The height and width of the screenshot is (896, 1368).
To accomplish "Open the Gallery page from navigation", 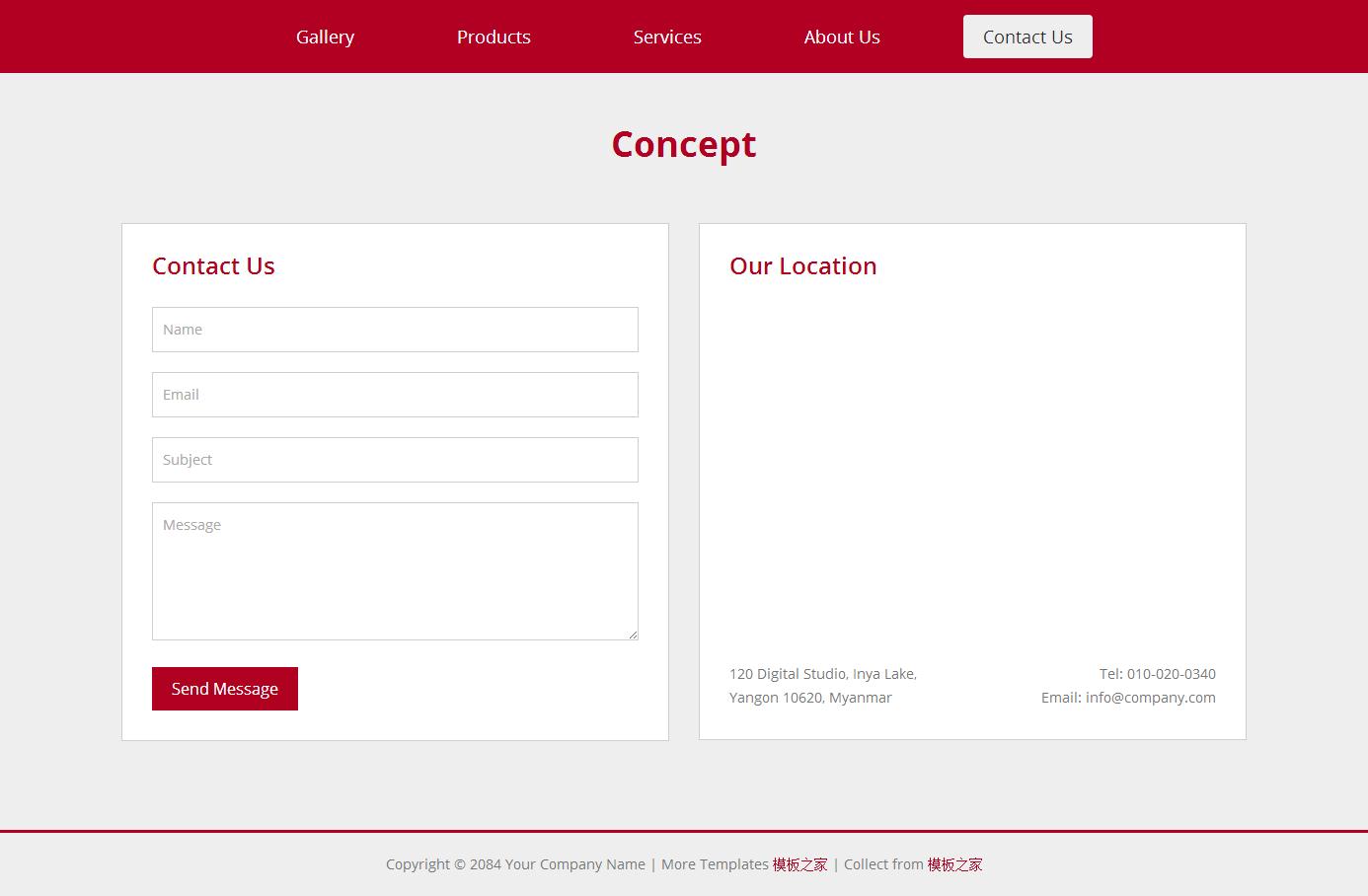I will click(325, 37).
